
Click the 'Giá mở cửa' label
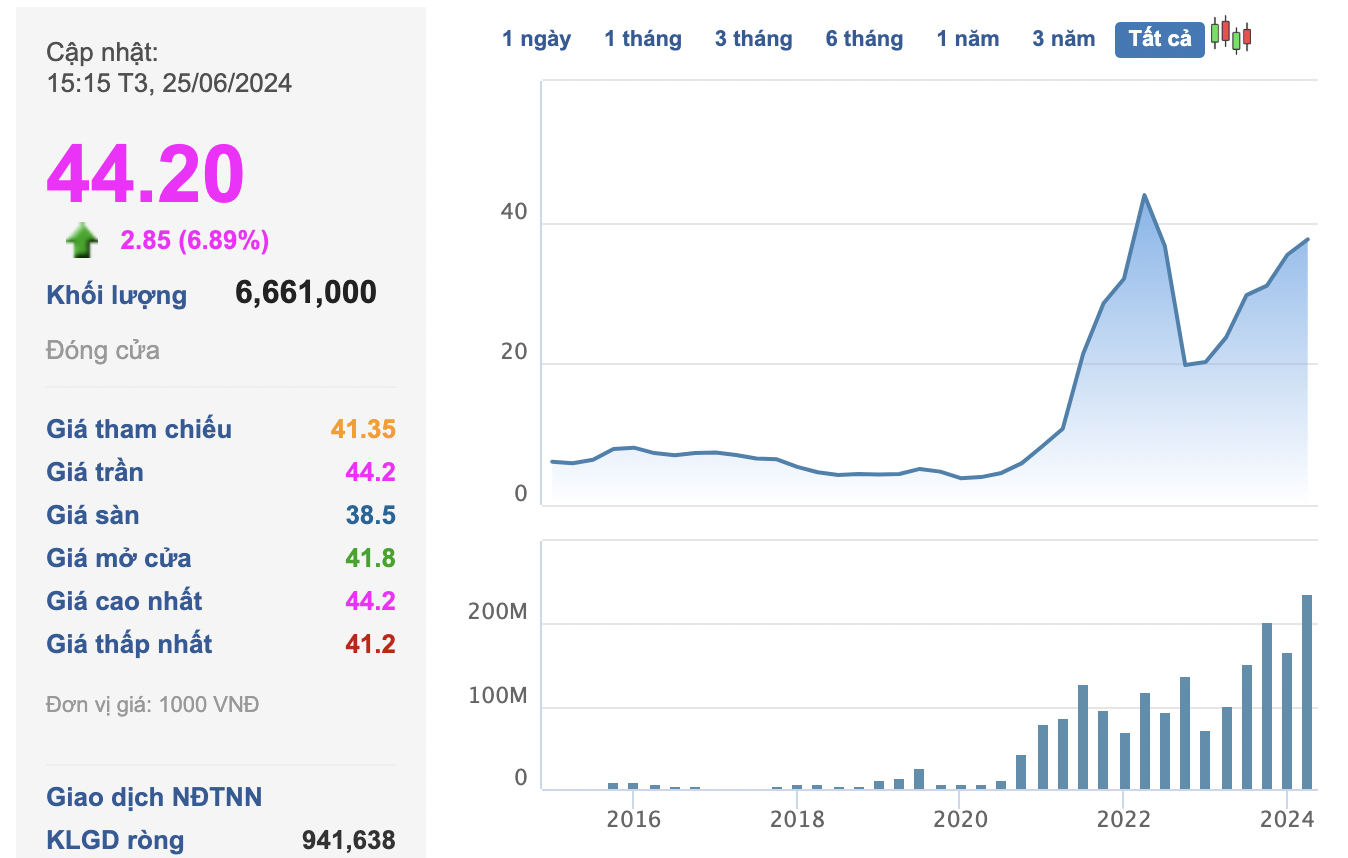click(119, 558)
